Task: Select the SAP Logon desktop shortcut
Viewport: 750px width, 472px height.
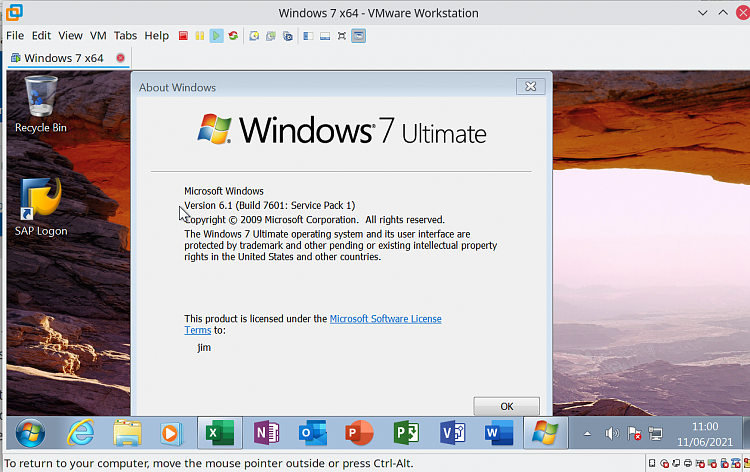Action: tap(41, 208)
